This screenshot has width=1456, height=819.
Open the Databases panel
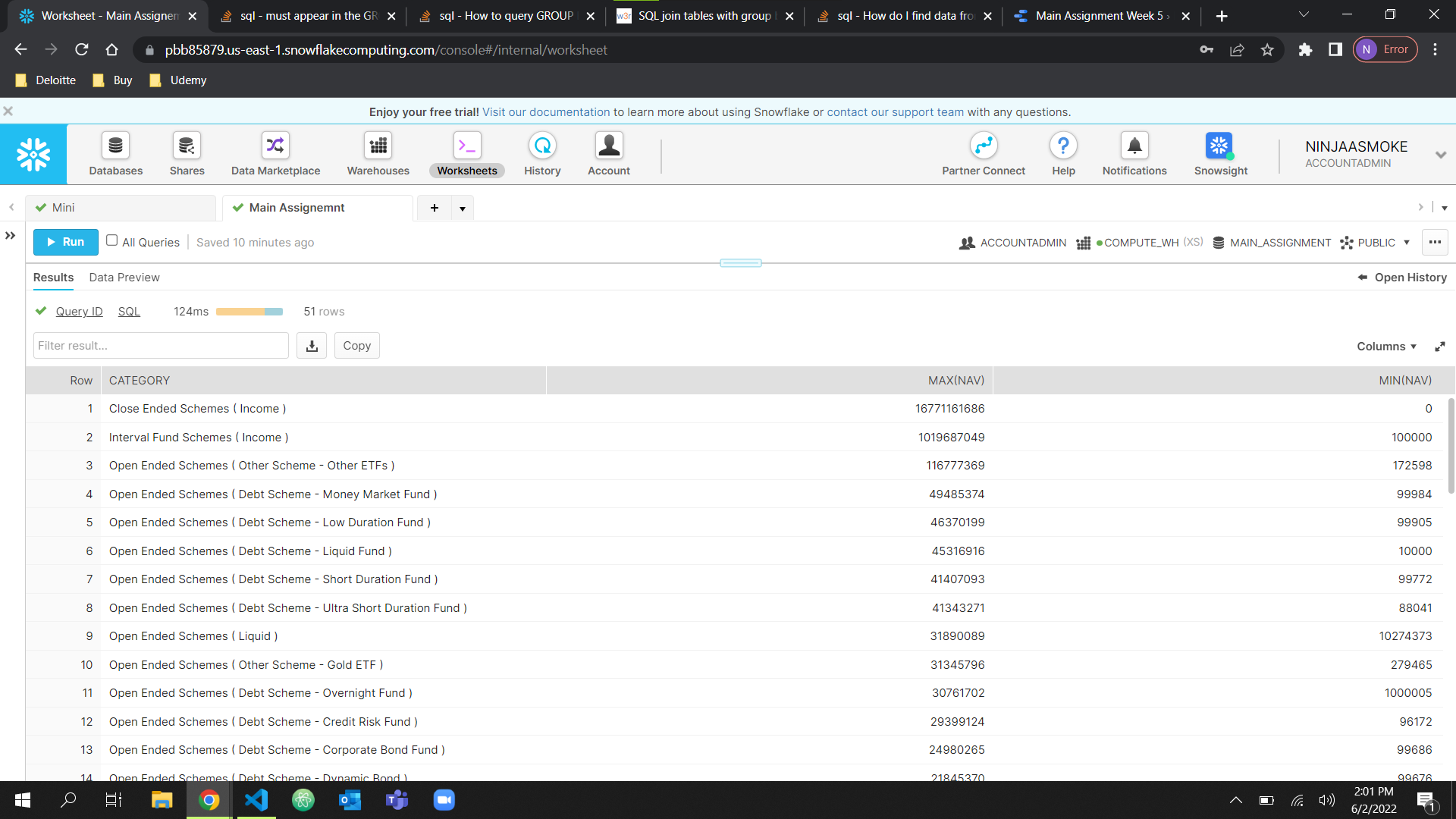(115, 153)
